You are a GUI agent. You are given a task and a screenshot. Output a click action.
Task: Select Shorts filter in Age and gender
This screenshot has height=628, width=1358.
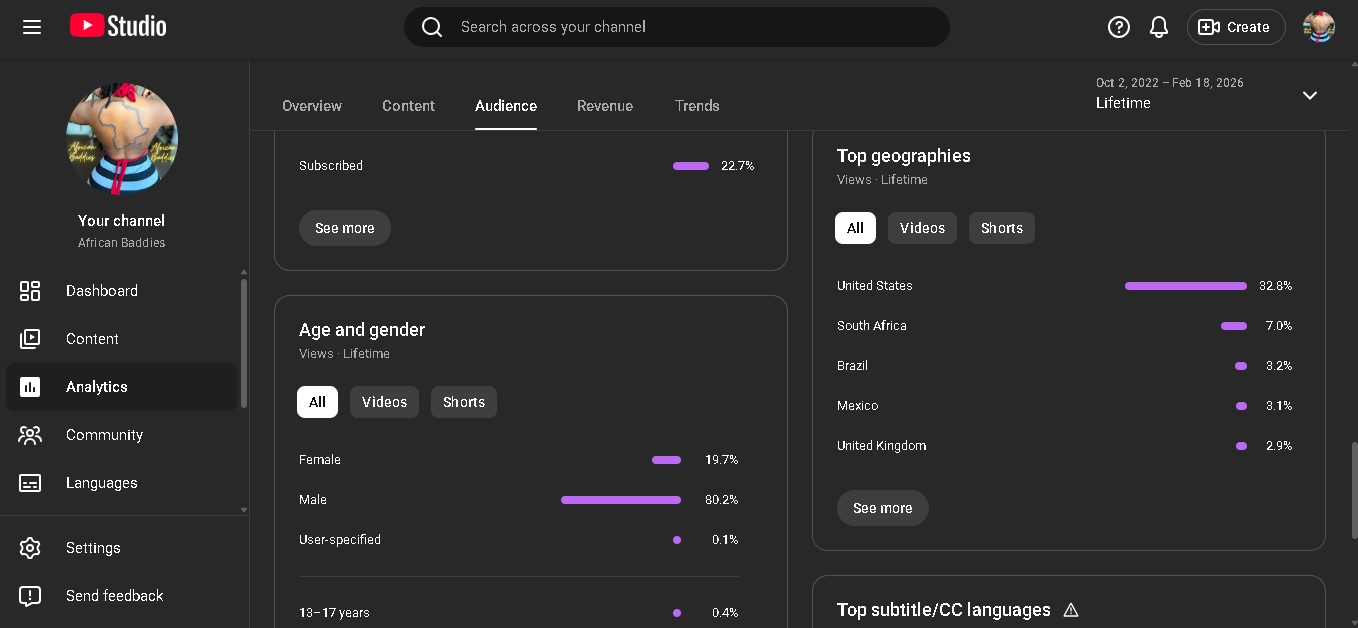(464, 402)
